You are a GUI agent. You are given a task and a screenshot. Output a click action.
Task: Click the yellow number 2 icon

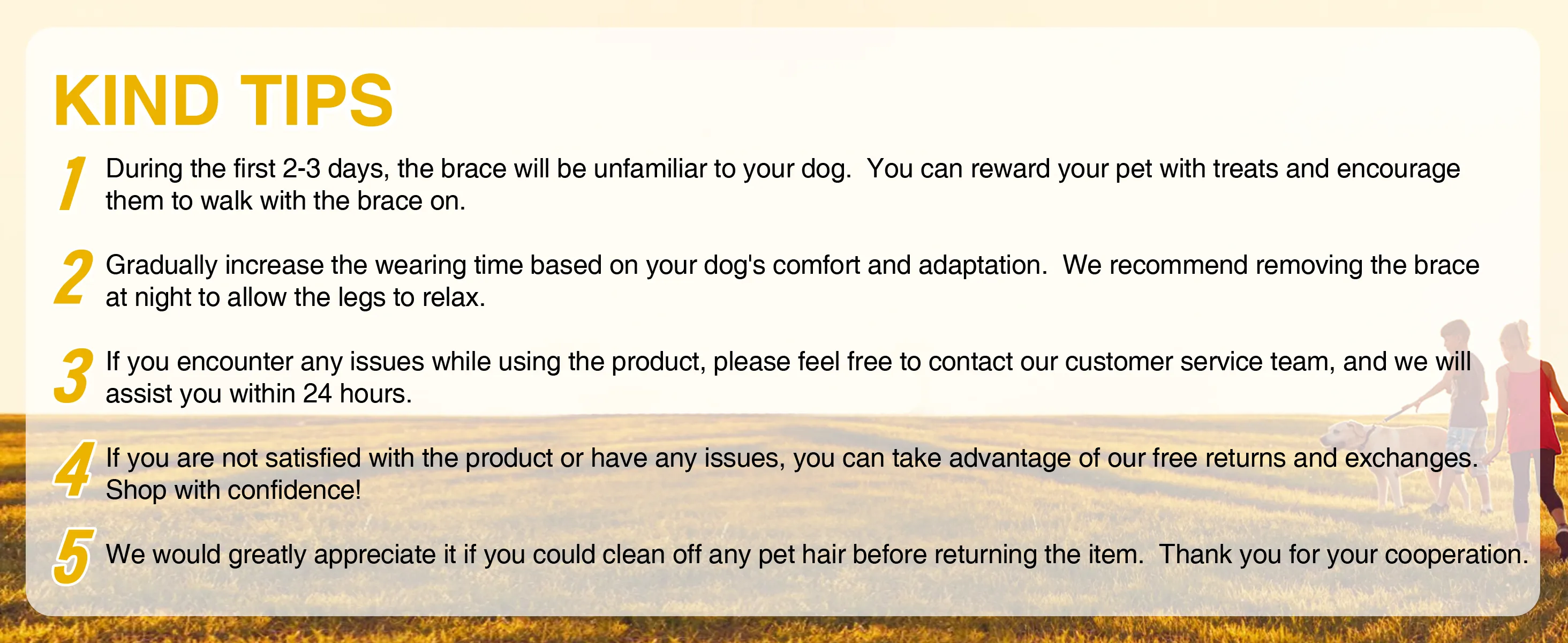pyautogui.click(x=74, y=278)
